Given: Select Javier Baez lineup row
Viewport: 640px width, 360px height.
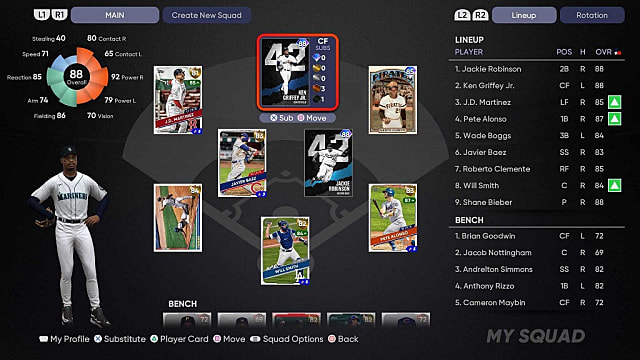Looking at the screenshot, I should [537, 152].
